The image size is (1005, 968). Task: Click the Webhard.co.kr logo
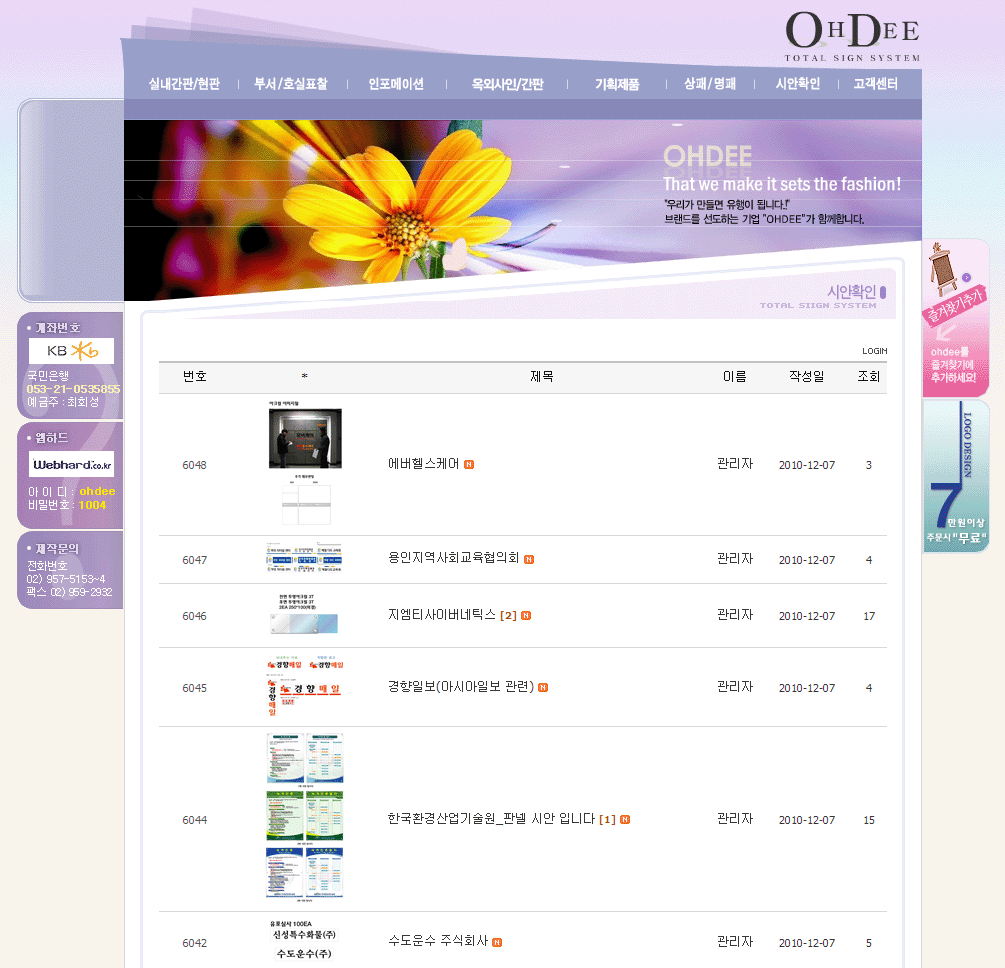click(x=71, y=464)
